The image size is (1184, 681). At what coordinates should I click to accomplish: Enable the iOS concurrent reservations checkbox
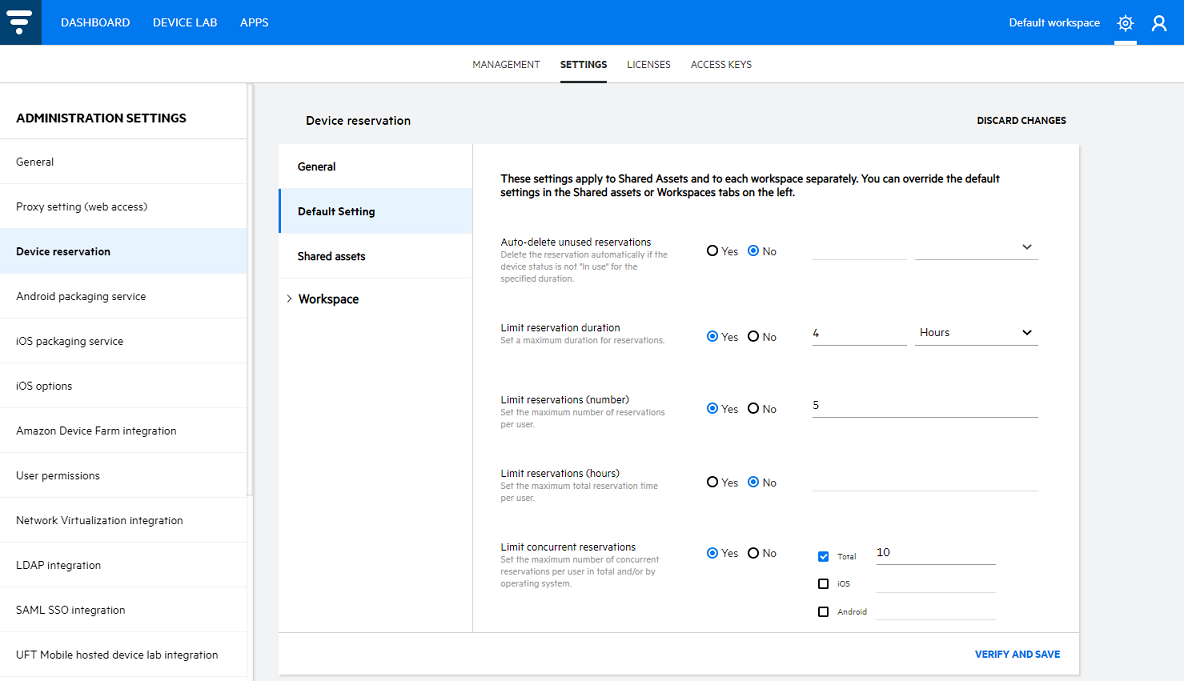tap(823, 584)
